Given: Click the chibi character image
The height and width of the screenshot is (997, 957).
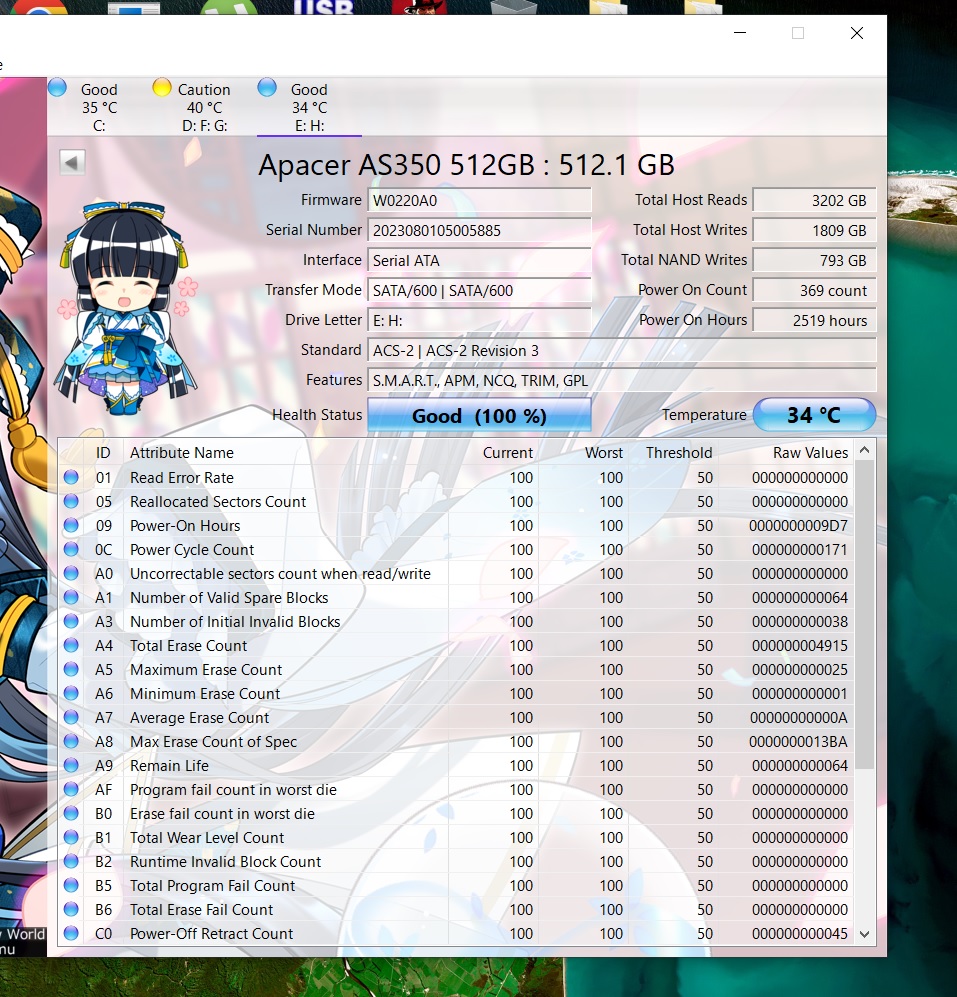Looking at the screenshot, I should [x=126, y=308].
